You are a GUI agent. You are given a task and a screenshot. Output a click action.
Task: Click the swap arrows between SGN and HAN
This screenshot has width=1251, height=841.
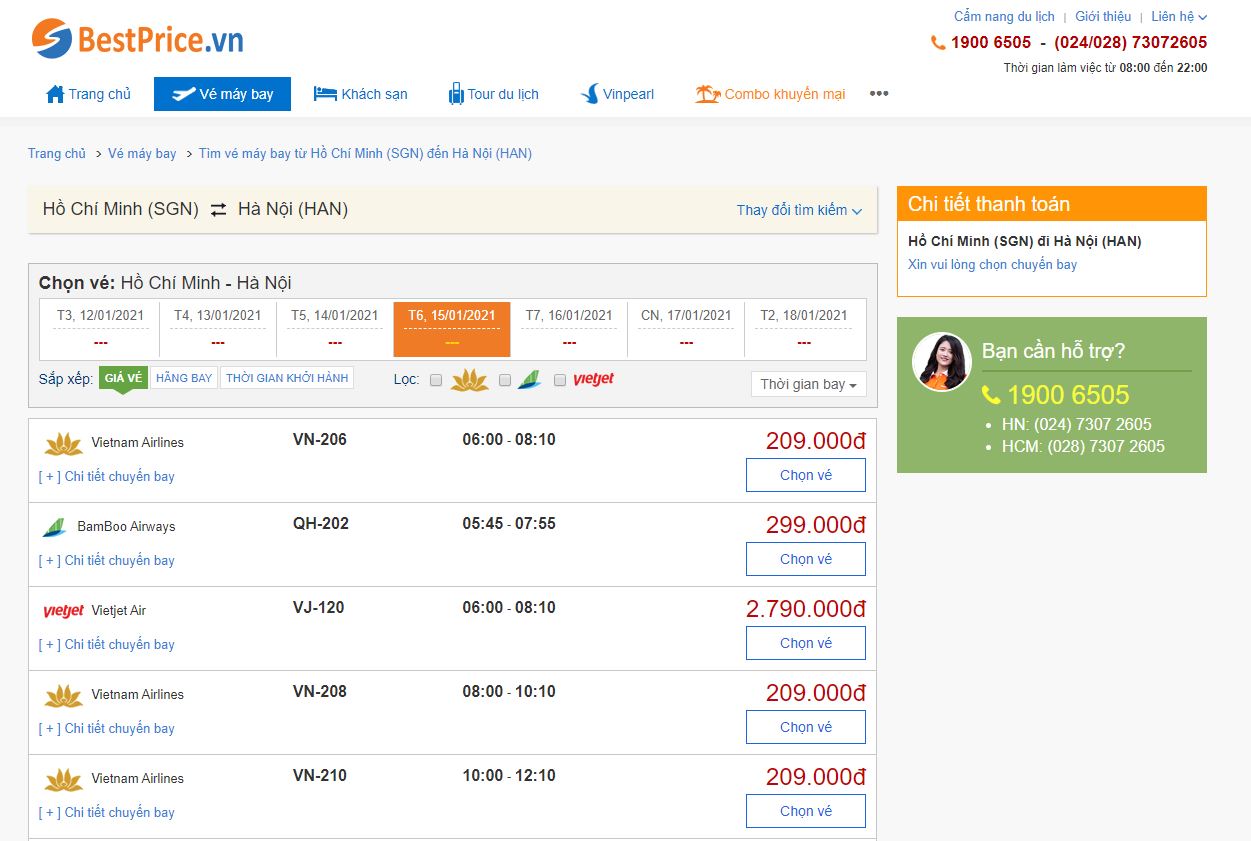218,210
